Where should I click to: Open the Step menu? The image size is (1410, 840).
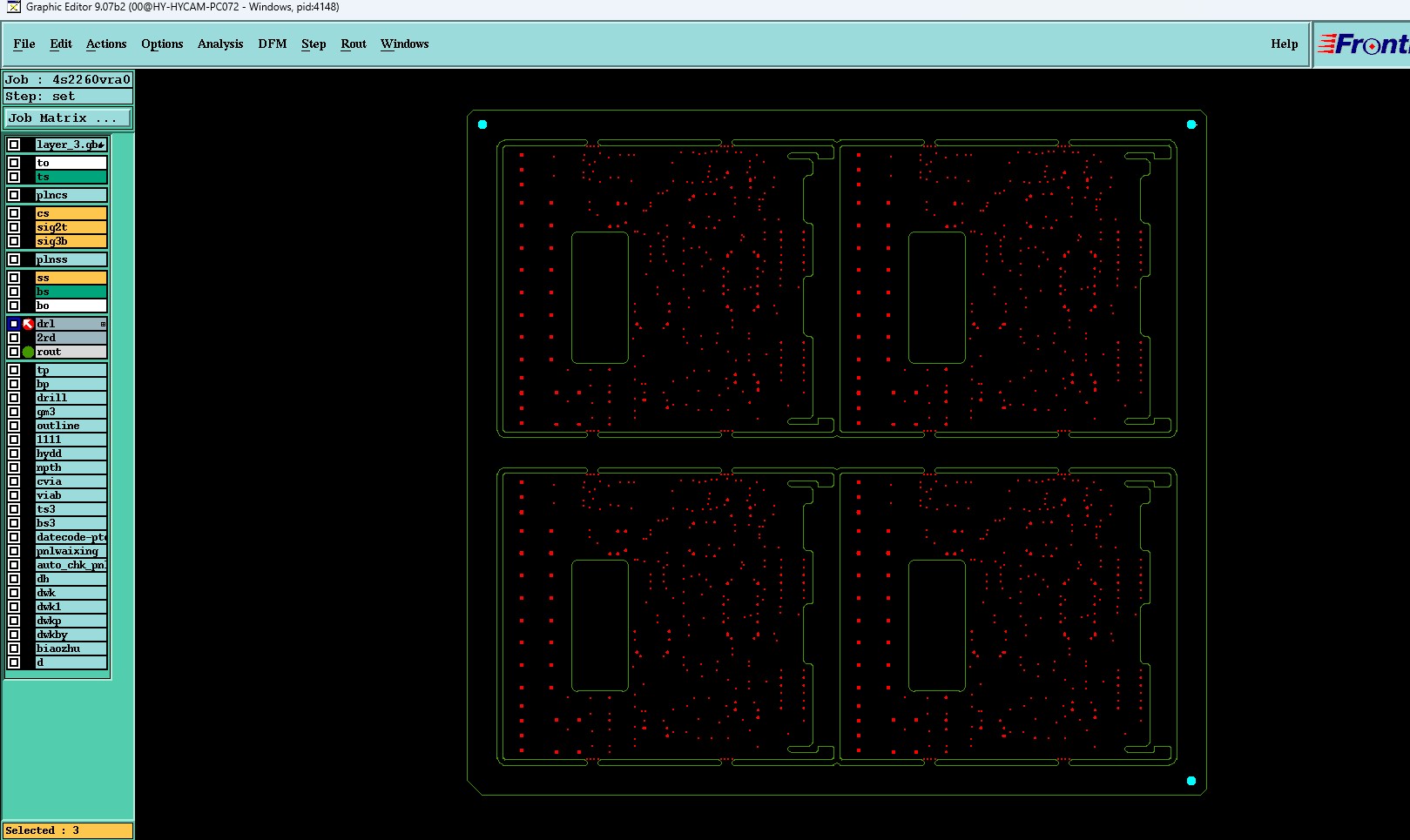[x=314, y=44]
